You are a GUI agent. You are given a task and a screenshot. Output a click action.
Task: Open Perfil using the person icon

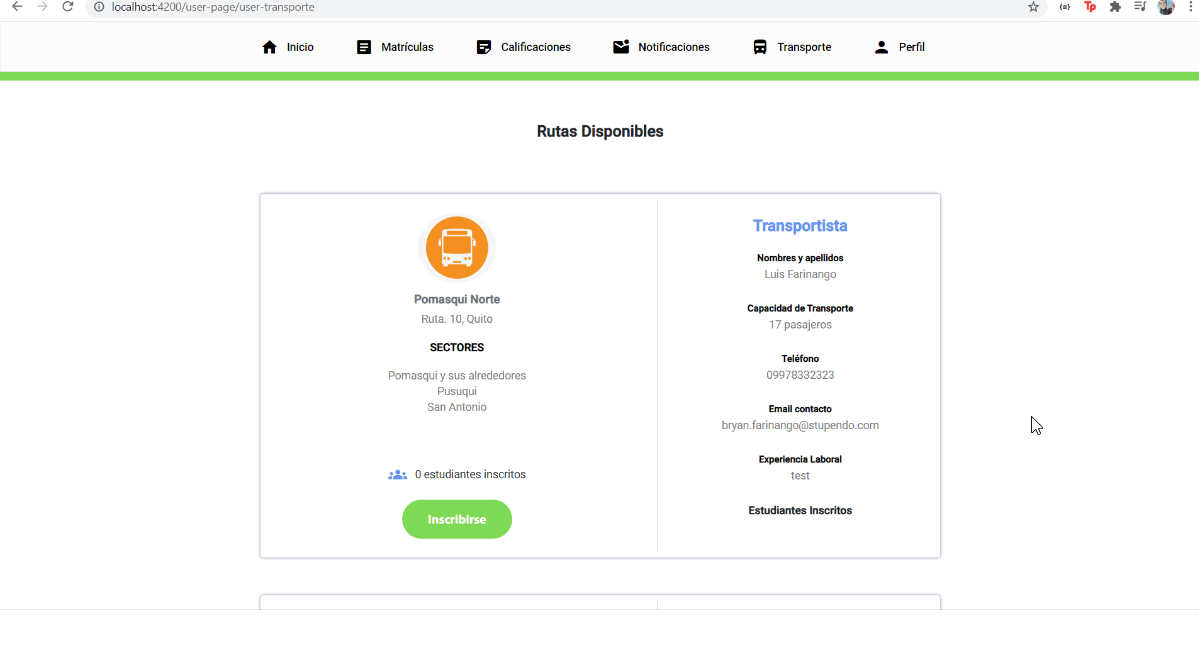coord(881,46)
